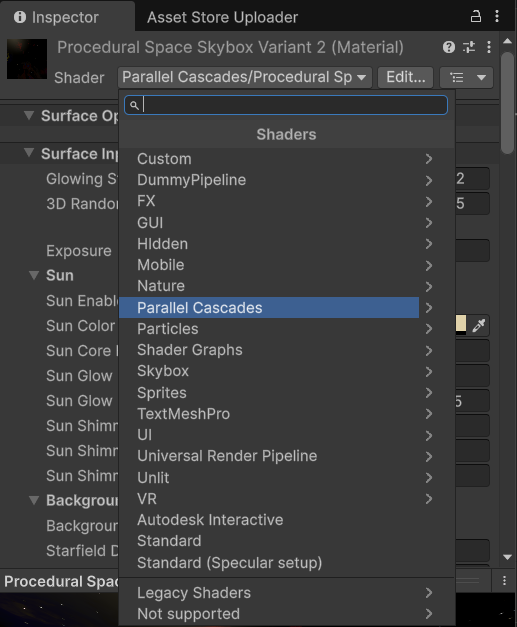Open the Skybox shader submenu
517x627 pixels.
click(x=287, y=371)
